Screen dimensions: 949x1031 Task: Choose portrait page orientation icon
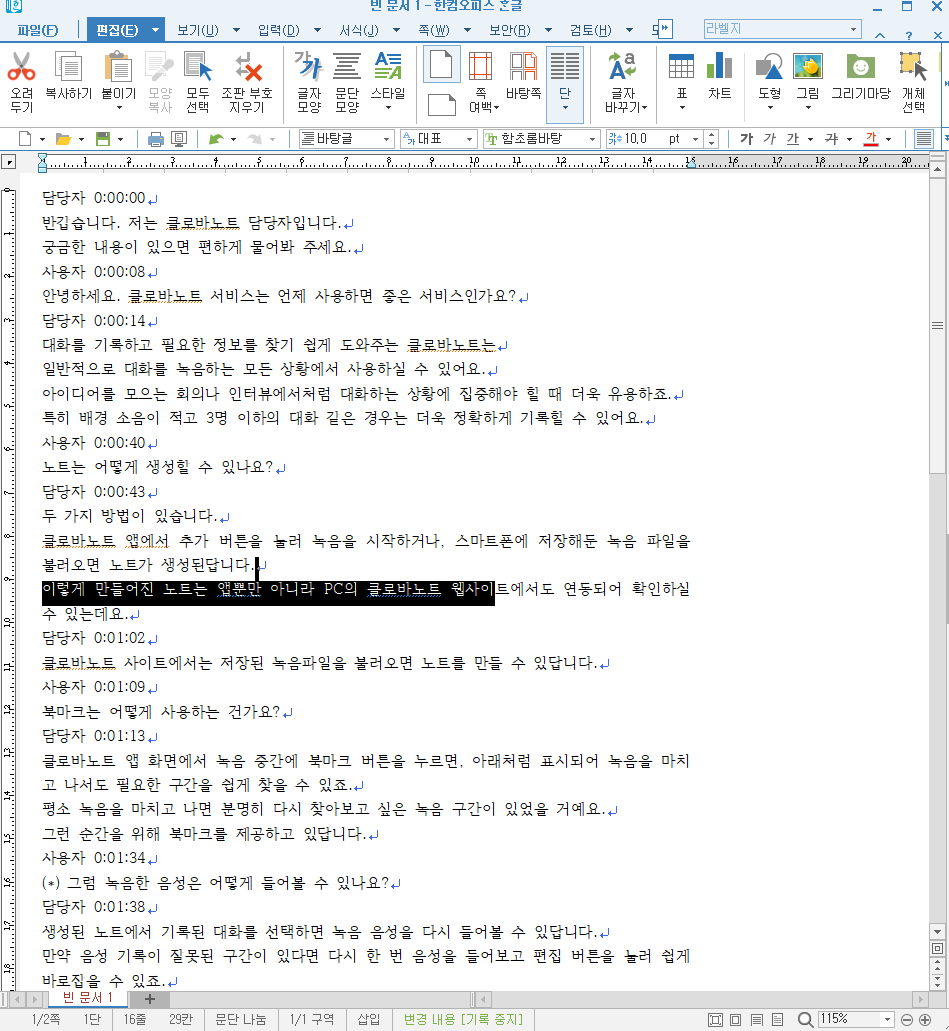(x=441, y=64)
